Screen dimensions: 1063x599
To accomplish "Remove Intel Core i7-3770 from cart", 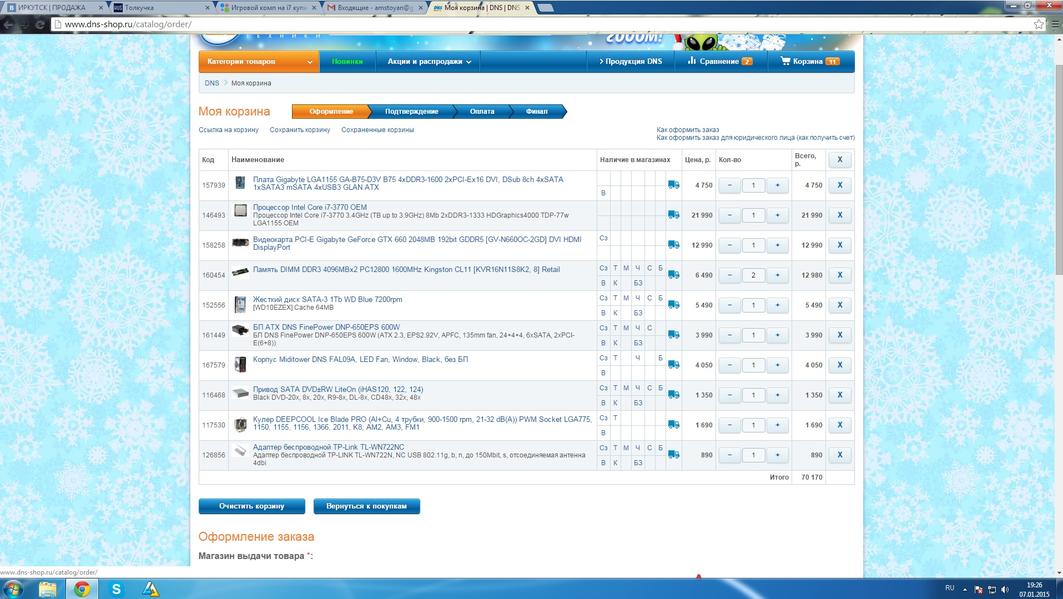I will [x=840, y=215].
